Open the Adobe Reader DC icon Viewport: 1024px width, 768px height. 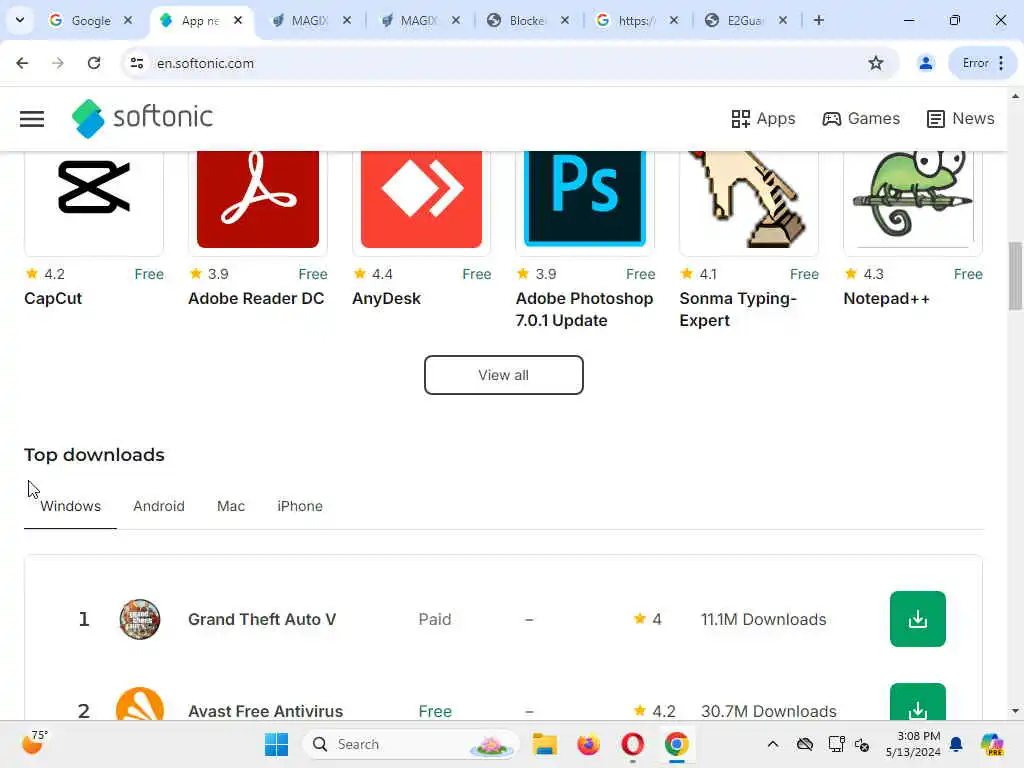[x=258, y=200]
